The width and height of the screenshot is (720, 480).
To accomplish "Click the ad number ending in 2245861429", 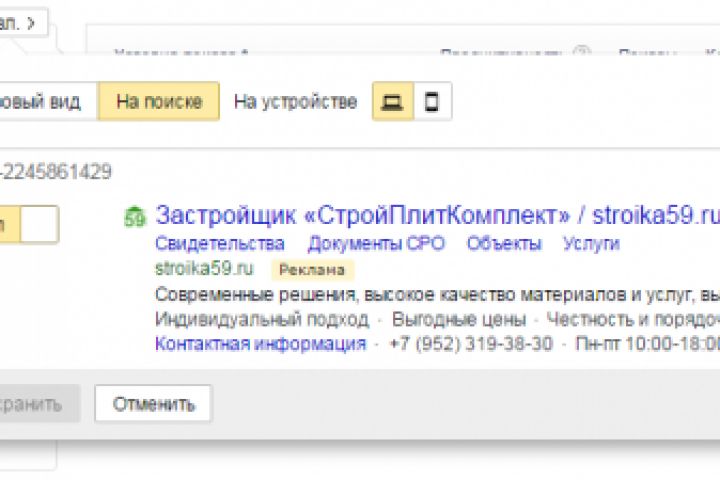I will pyautogui.click(x=56, y=171).
